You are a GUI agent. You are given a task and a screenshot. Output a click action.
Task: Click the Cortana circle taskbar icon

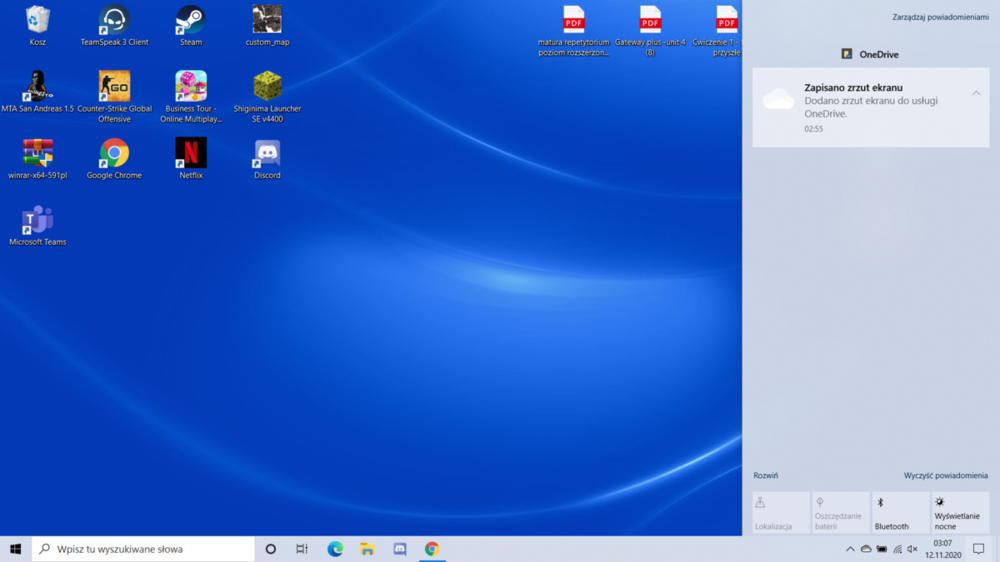(270, 549)
